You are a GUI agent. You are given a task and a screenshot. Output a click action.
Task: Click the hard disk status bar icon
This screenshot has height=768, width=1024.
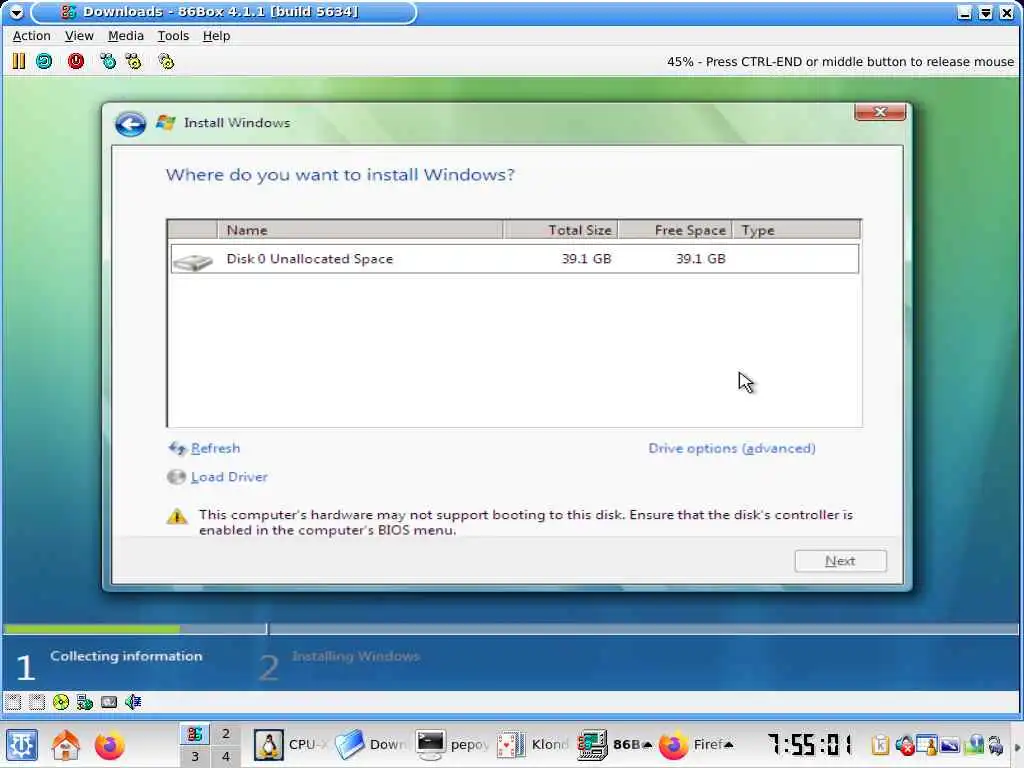point(109,702)
